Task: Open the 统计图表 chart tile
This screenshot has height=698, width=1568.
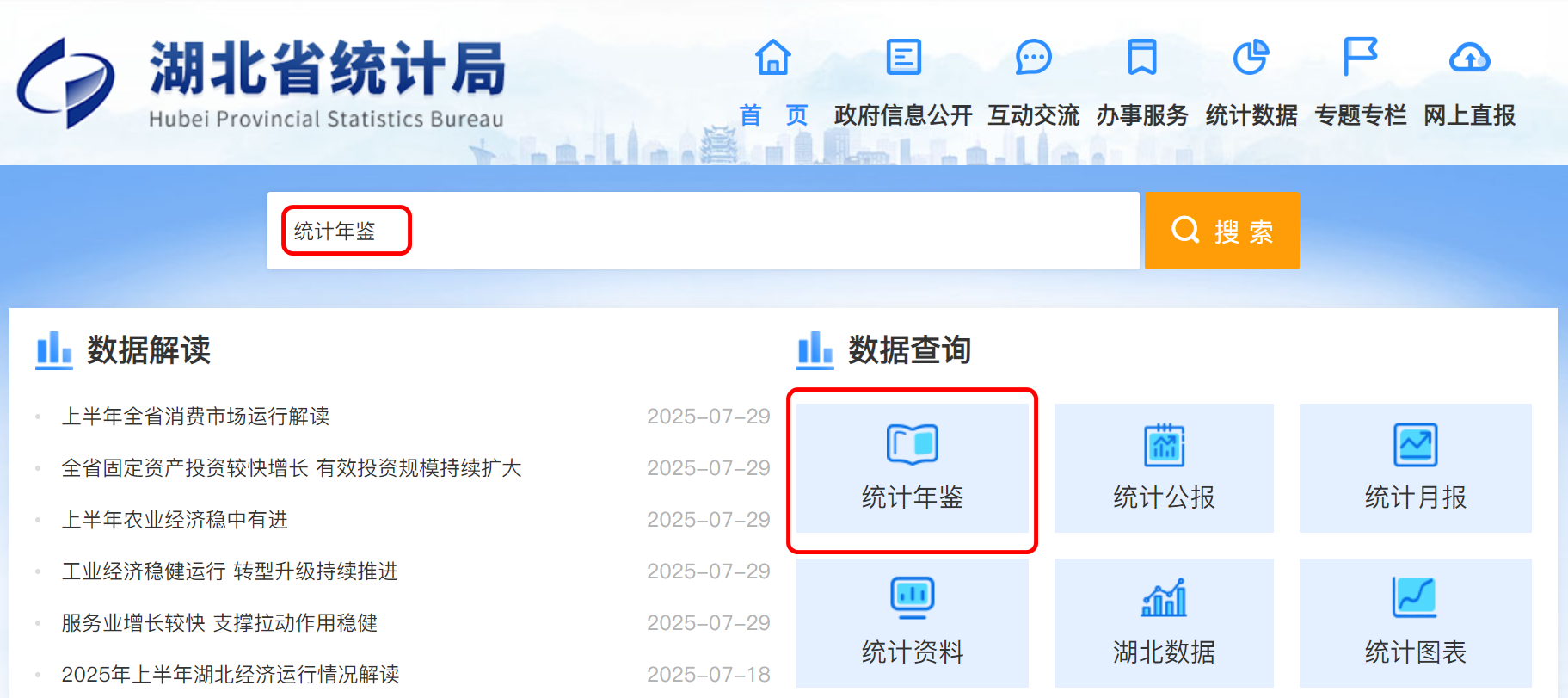Action: tap(1415, 623)
